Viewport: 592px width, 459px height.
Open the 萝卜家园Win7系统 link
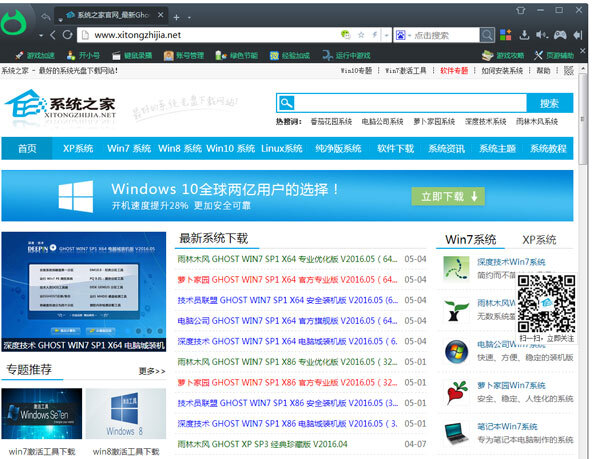pyautogui.click(x=511, y=385)
